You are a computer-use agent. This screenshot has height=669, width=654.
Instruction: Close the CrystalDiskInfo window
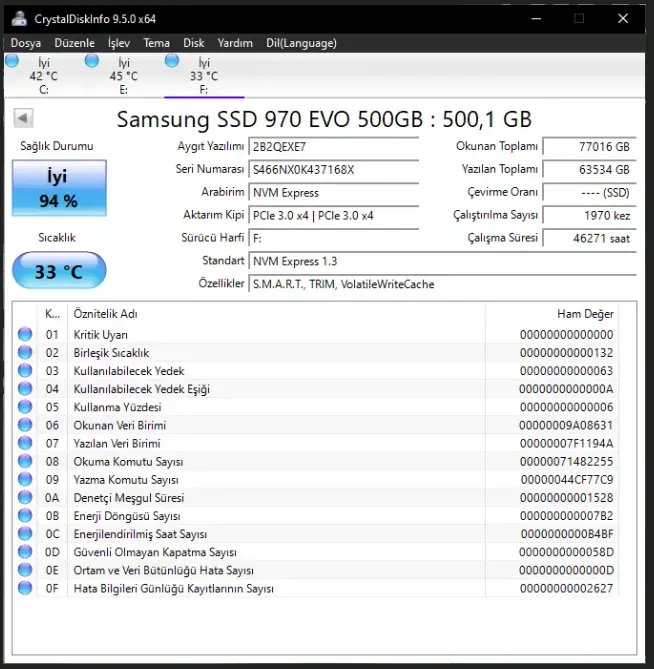pos(623,18)
